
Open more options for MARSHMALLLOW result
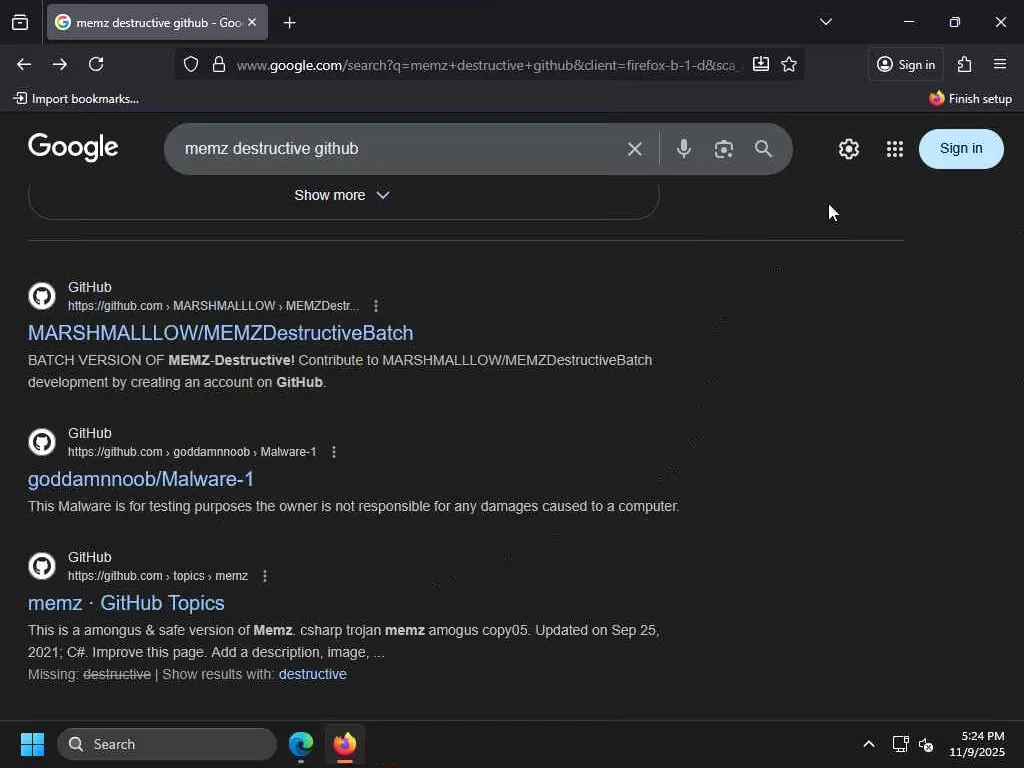376,306
